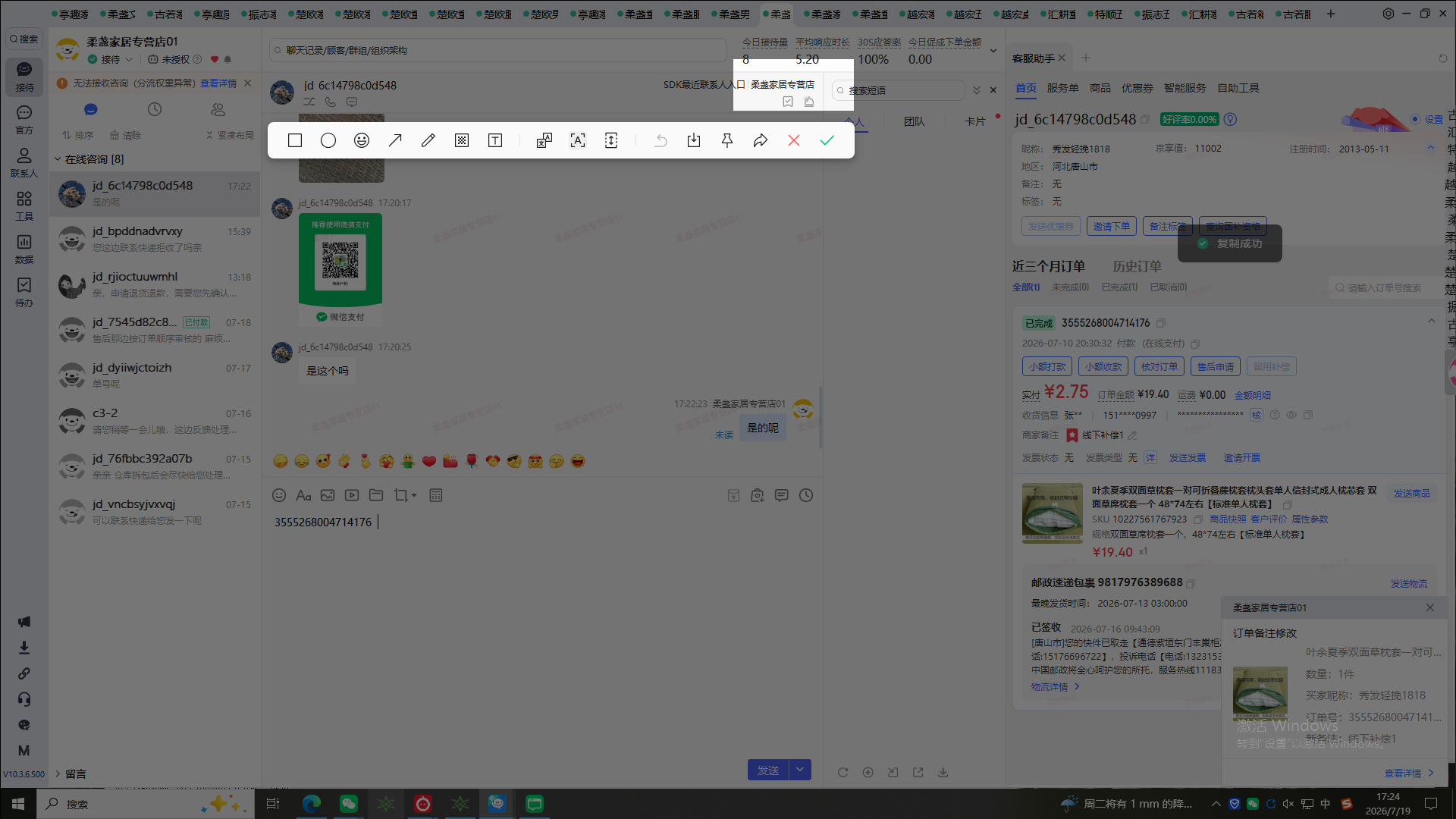Open the sticker emoji tool in screenshot toolbar
1456x819 pixels.
coord(362,140)
